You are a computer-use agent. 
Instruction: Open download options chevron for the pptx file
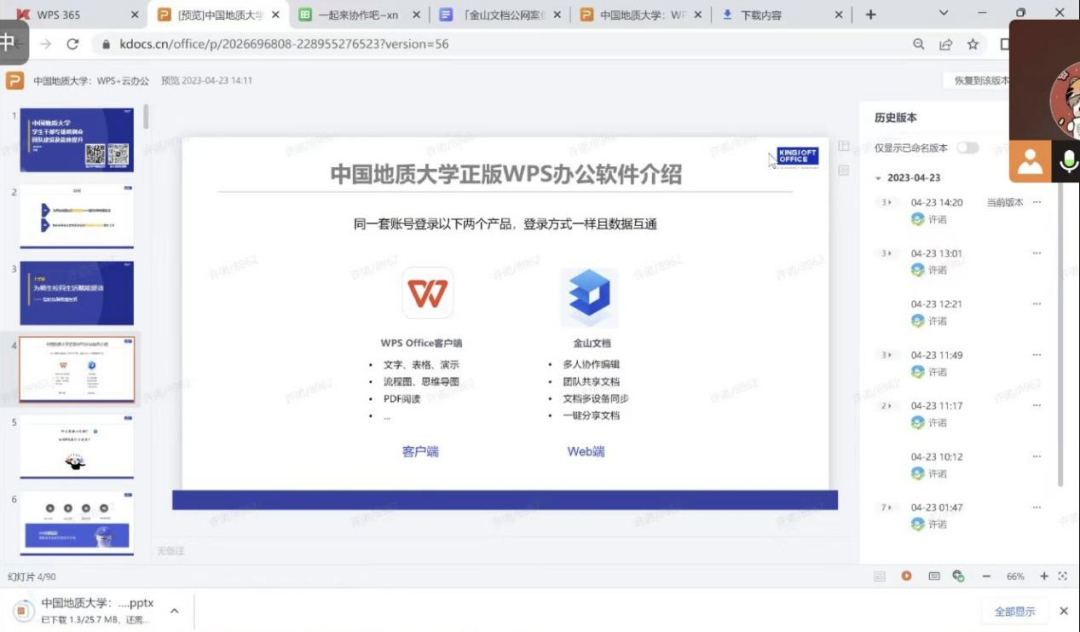click(174, 610)
